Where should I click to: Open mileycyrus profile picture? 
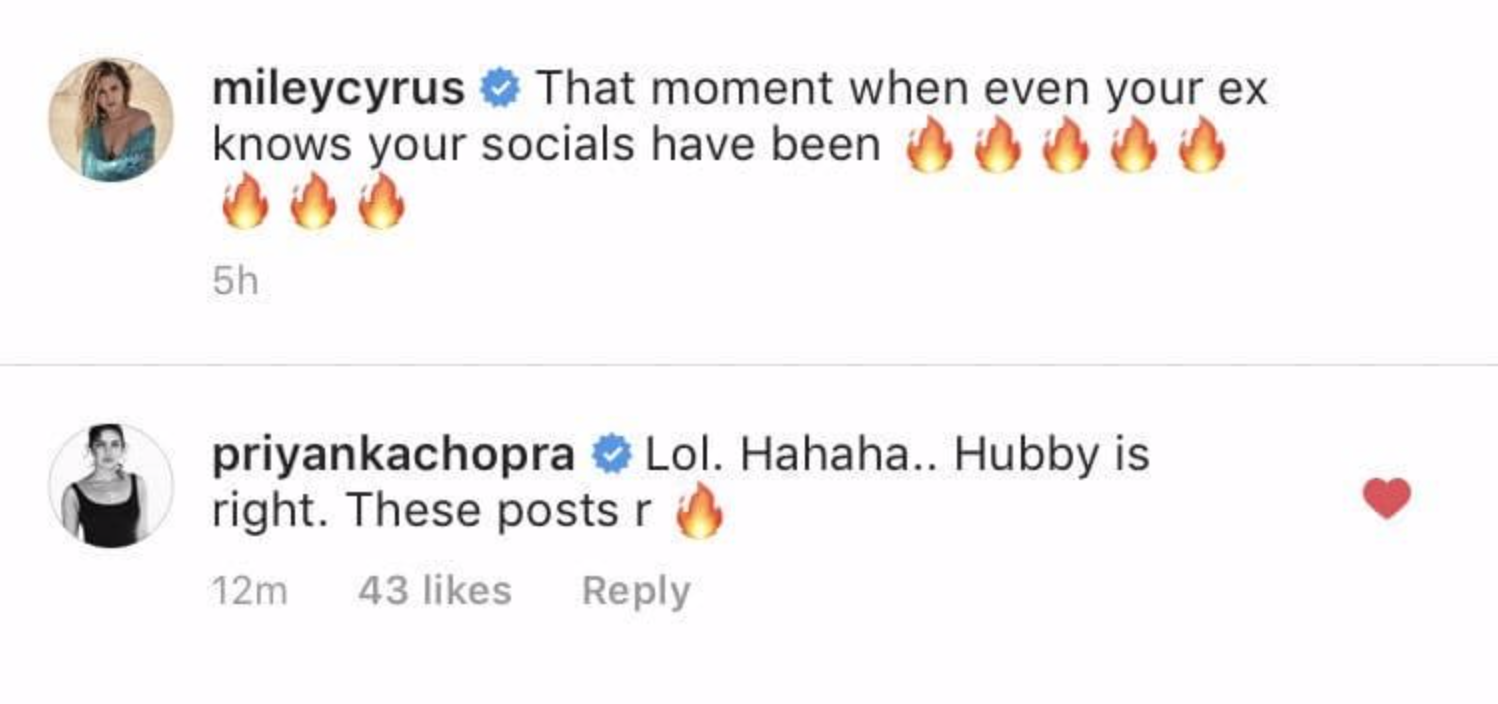tap(111, 120)
